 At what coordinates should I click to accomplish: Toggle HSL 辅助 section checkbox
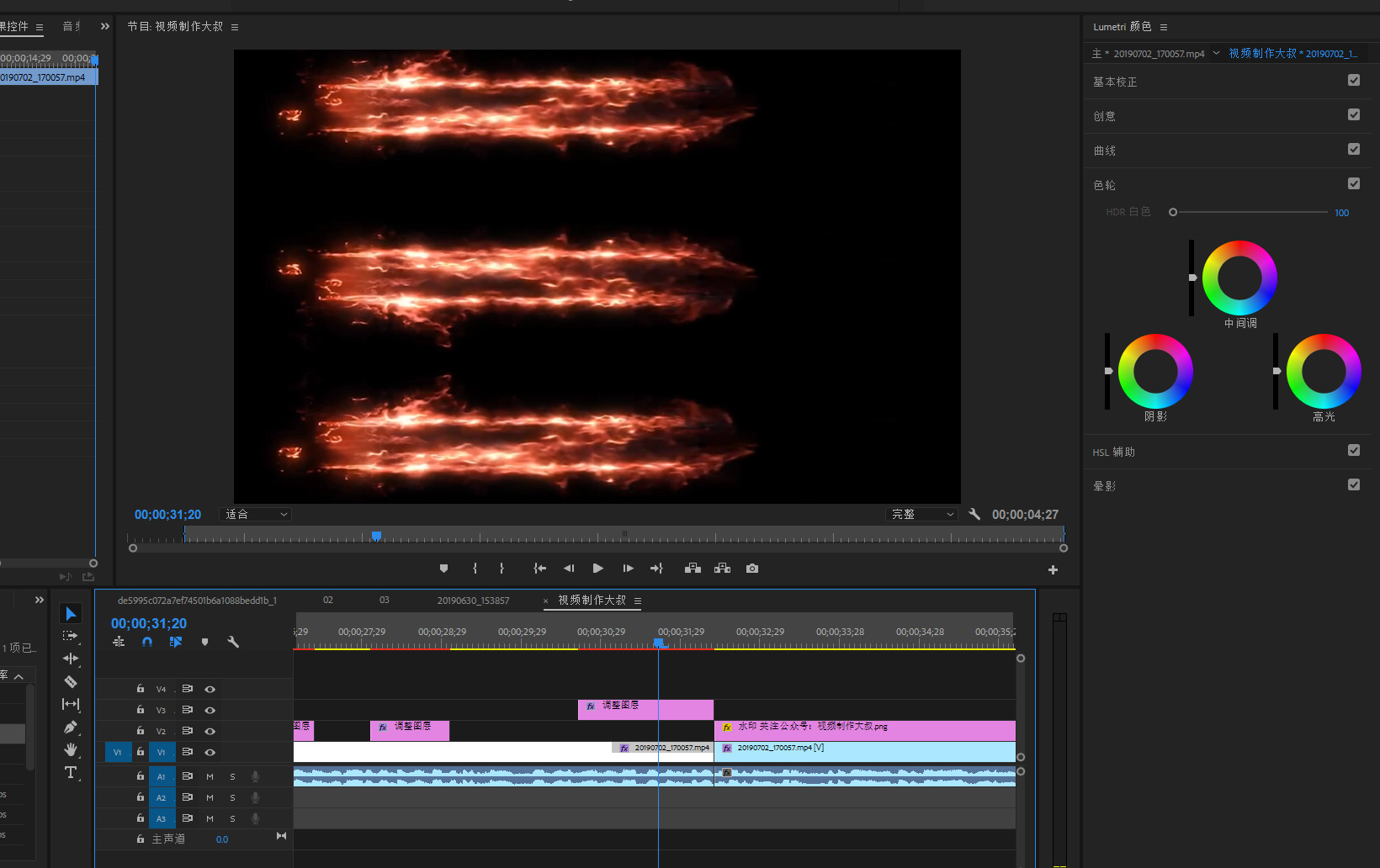click(1354, 450)
